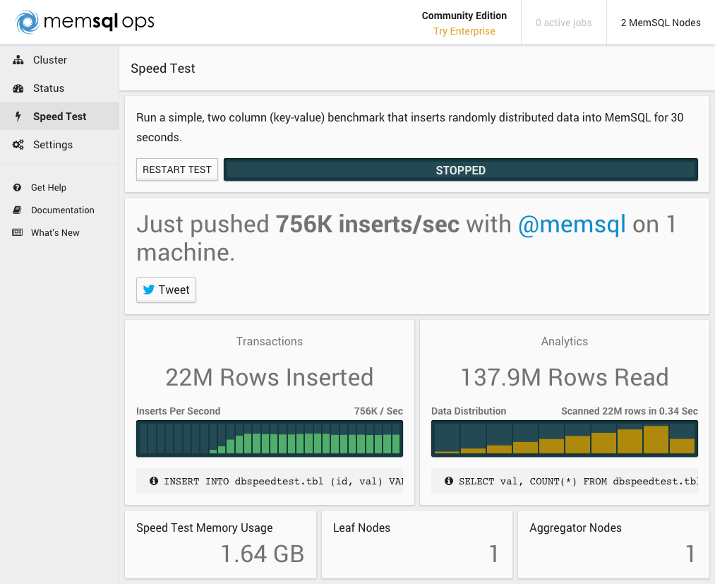Click the Speed Test lightning bolt icon
This screenshot has width=715, height=584.
click(18, 116)
